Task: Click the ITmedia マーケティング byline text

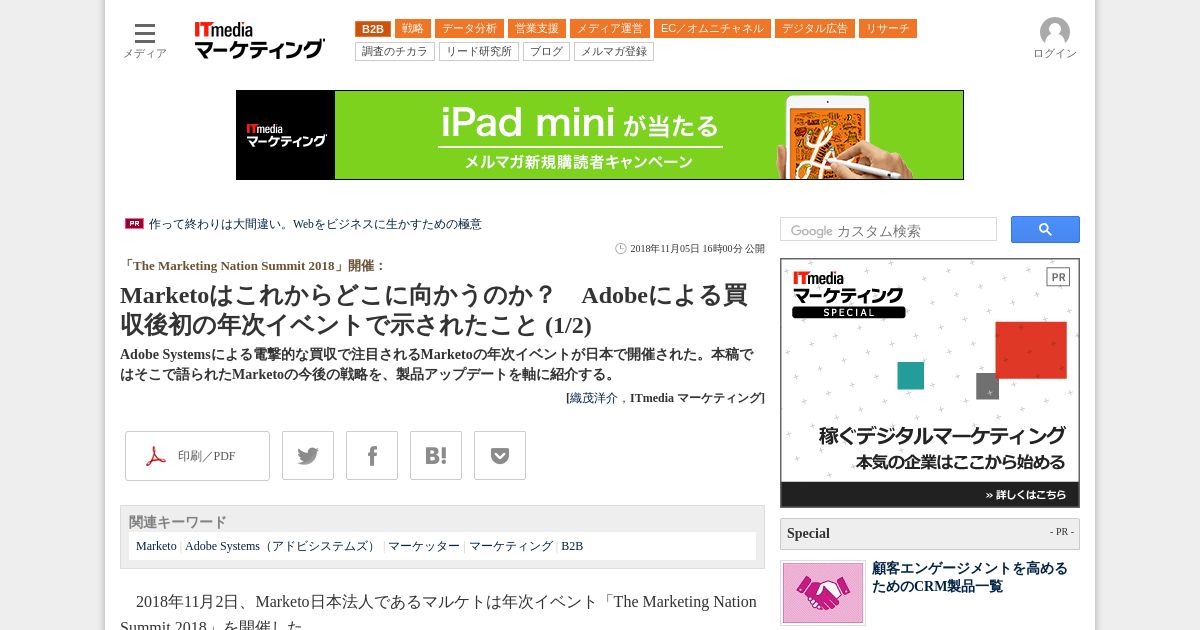Action: (x=695, y=398)
